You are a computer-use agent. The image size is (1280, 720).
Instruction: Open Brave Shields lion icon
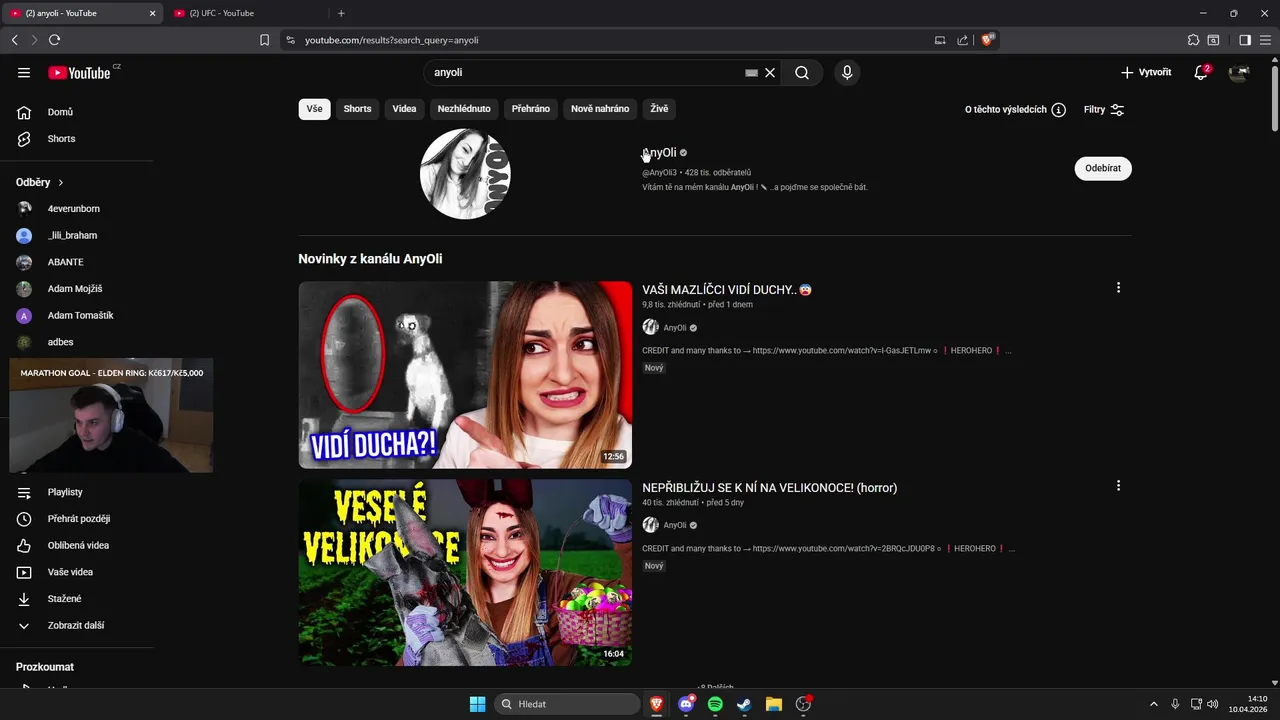point(987,40)
